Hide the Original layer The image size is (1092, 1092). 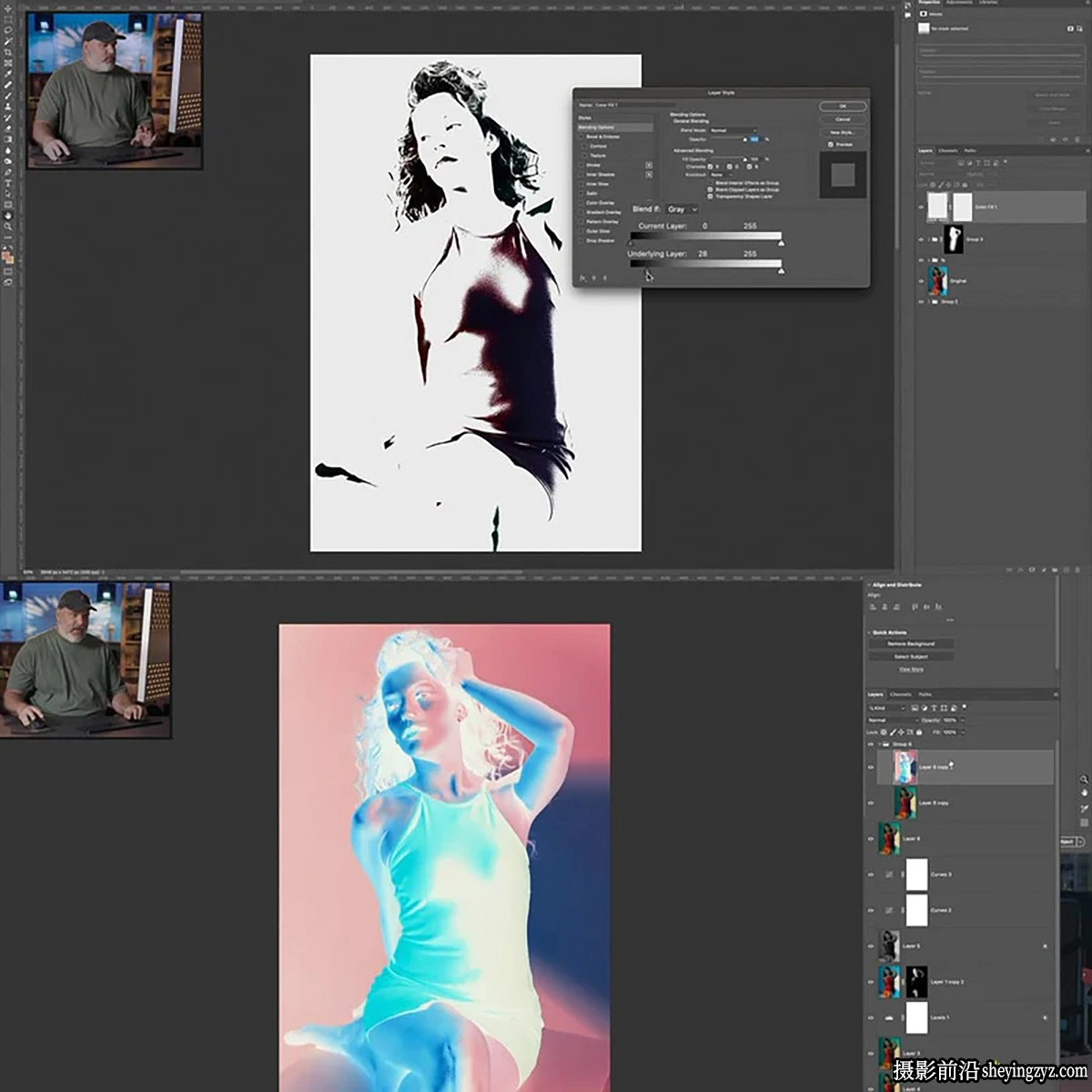(921, 281)
